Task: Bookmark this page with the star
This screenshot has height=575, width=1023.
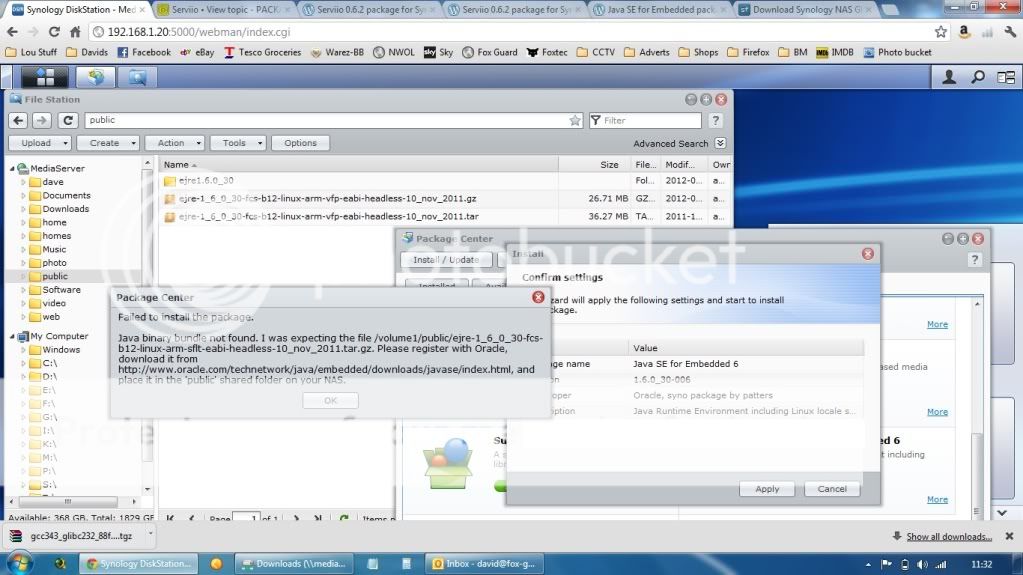Action: (x=940, y=31)
